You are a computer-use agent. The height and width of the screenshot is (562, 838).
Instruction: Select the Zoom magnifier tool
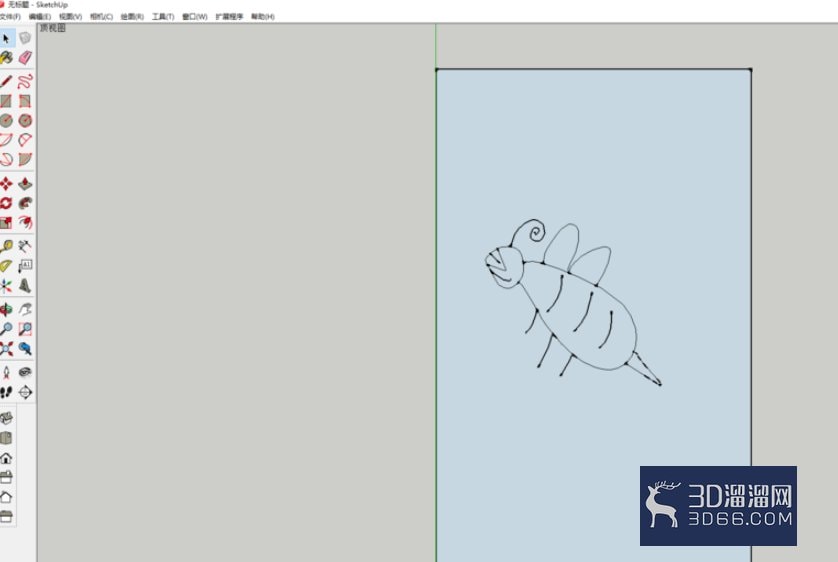(6, 329)
